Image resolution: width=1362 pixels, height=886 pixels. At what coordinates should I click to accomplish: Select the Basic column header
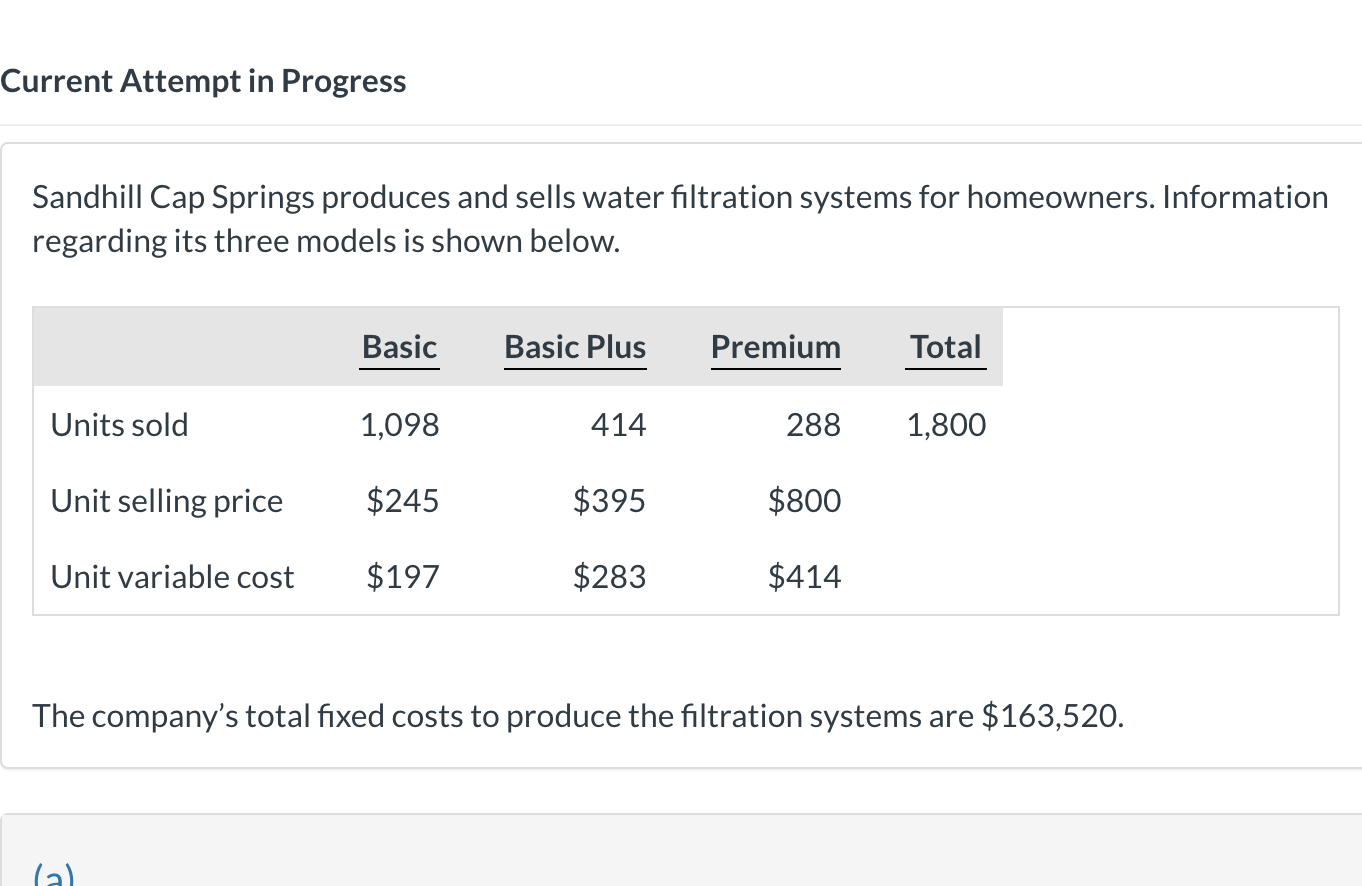pyautogui.click(x=399, y=347)
